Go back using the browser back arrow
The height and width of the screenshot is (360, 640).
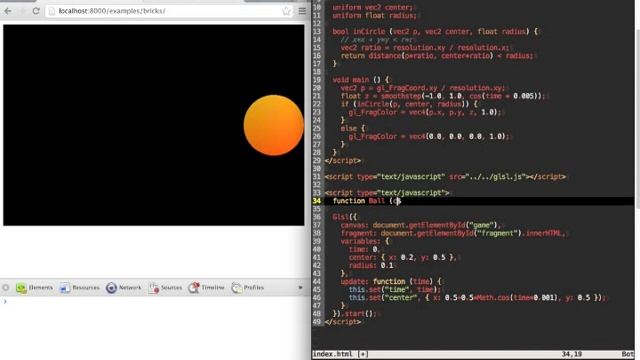coord(8,11)
